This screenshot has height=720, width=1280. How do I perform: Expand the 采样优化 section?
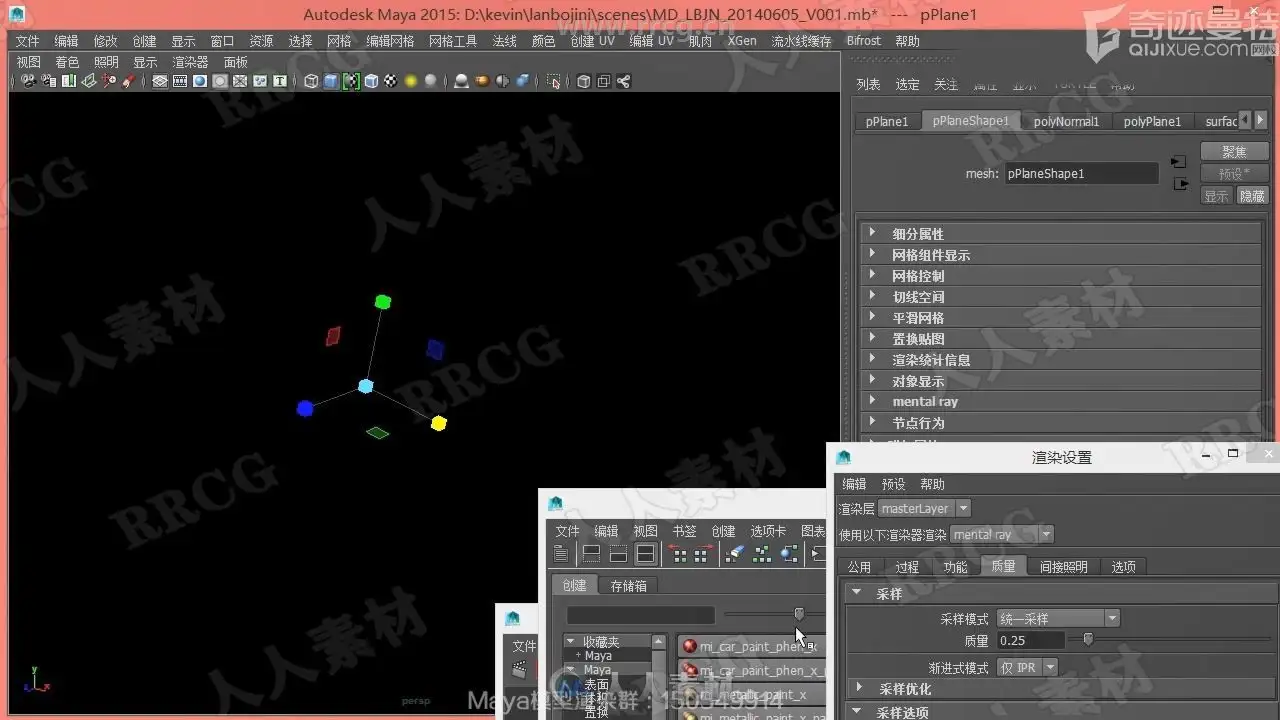[1061, 689]
